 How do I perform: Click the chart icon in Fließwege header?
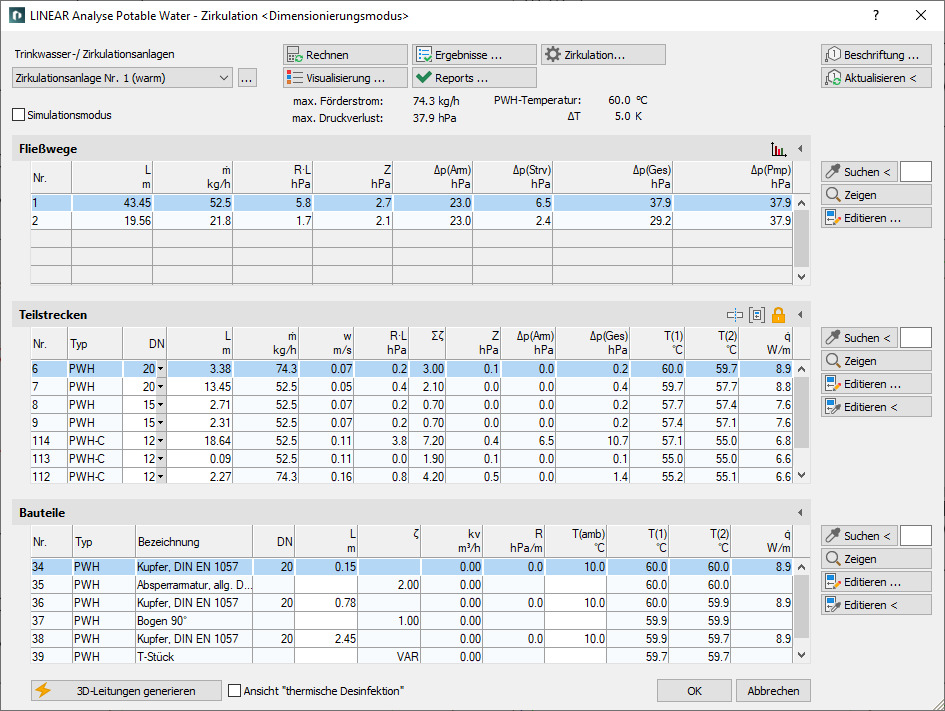(778, 149)
